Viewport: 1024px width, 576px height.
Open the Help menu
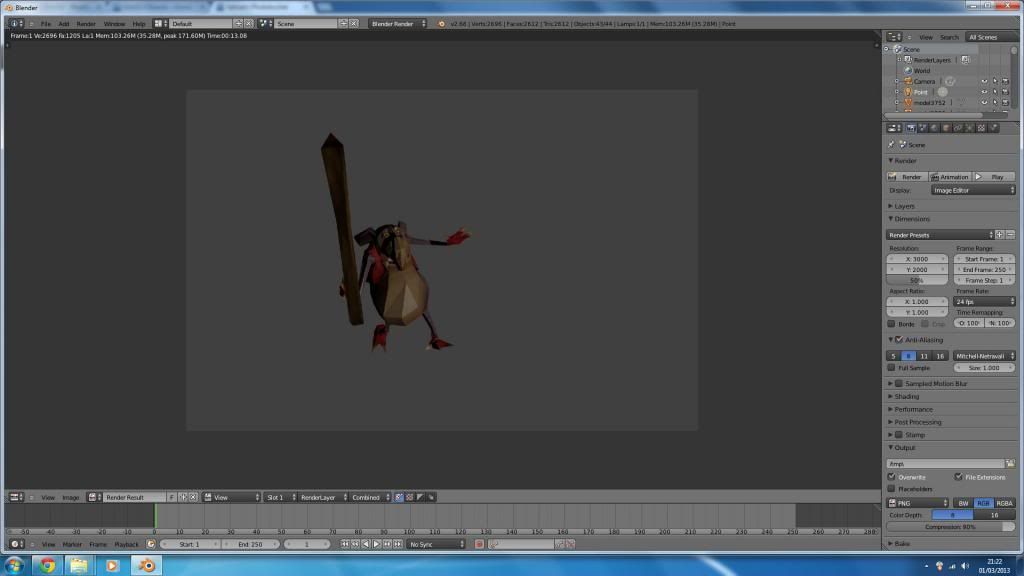pos(139,24)
